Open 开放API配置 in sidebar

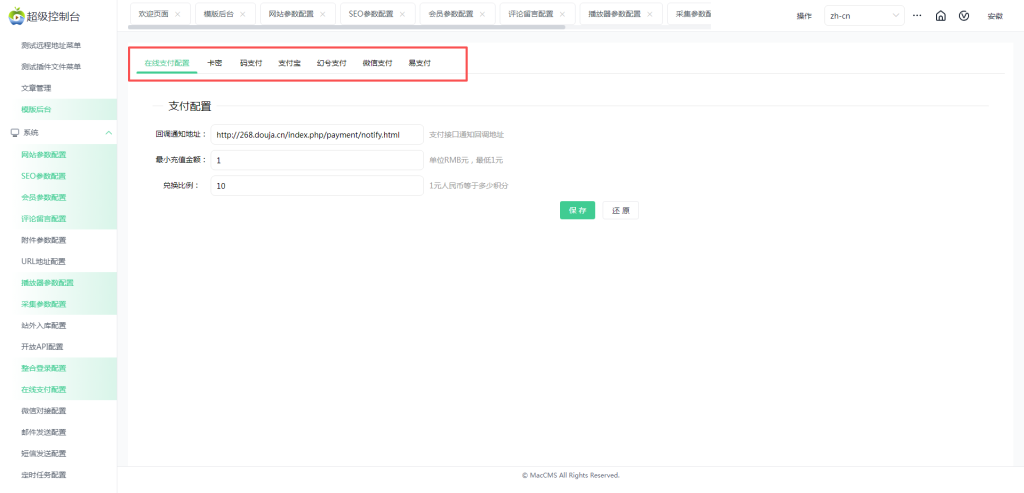click(42, 347)
